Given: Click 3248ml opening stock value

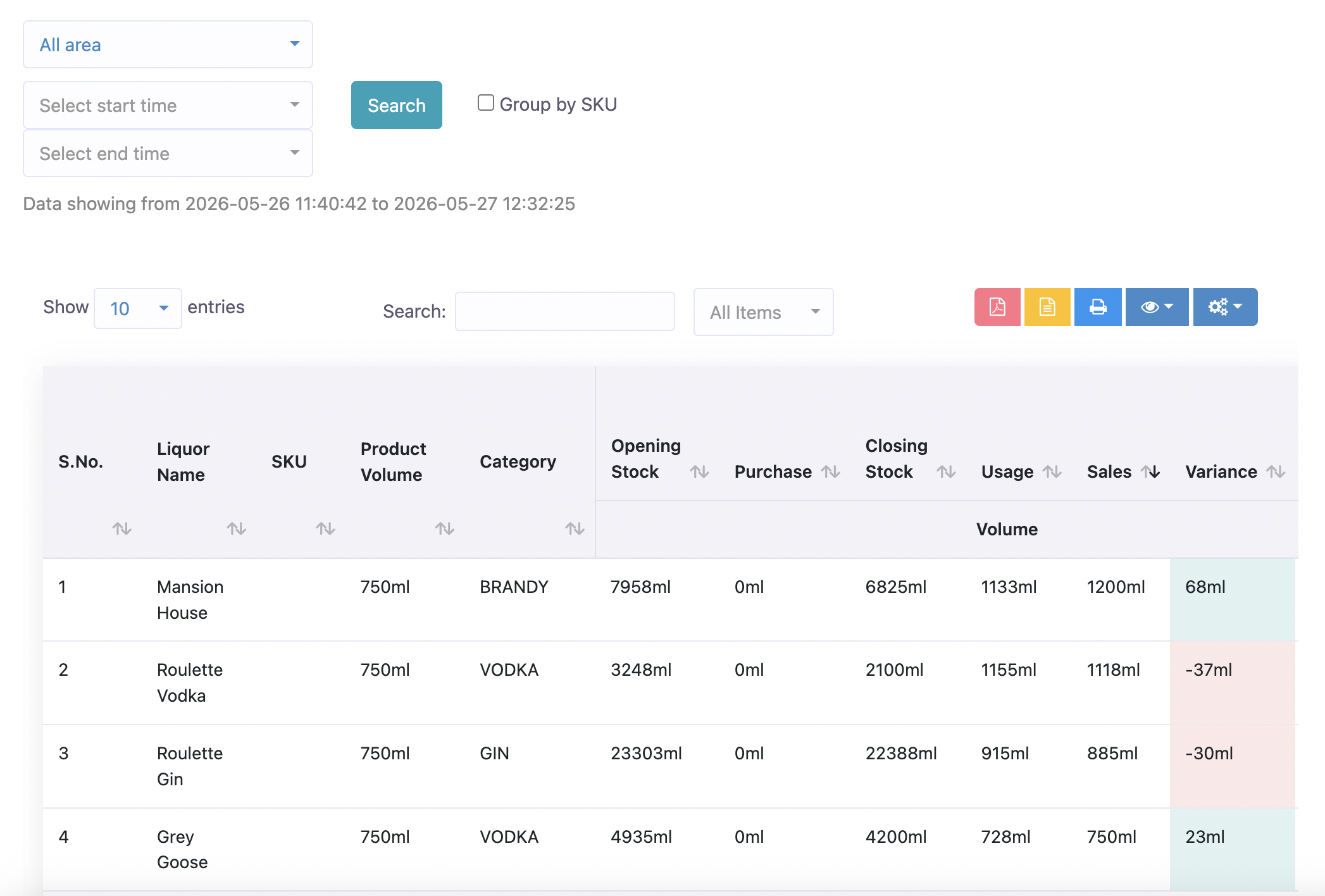Looking at the screenshot, I should [641, 670].
